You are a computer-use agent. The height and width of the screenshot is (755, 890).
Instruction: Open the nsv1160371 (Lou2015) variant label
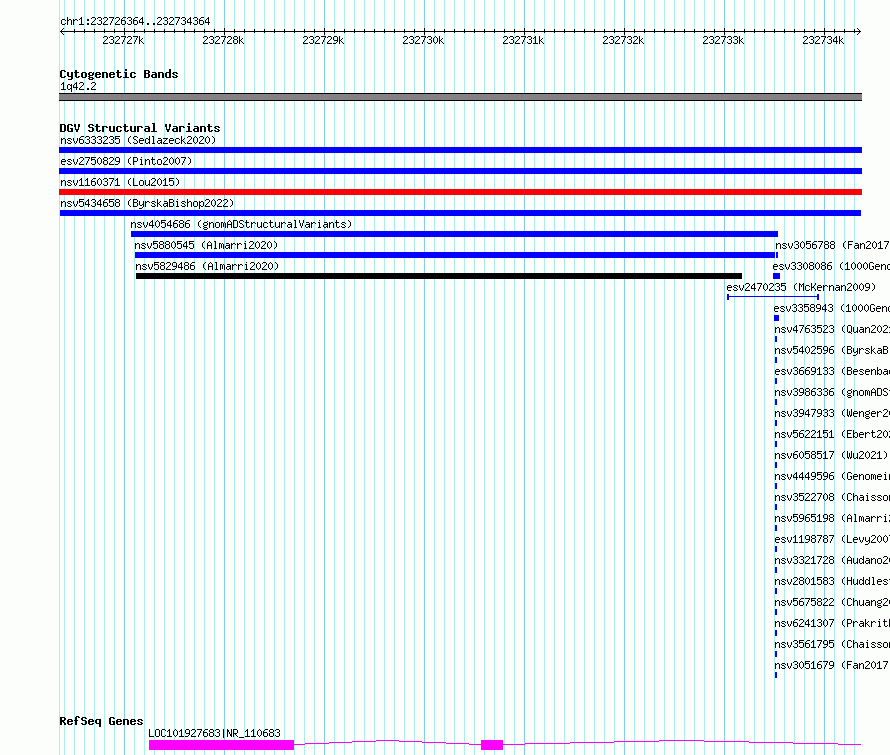[120, 182]
